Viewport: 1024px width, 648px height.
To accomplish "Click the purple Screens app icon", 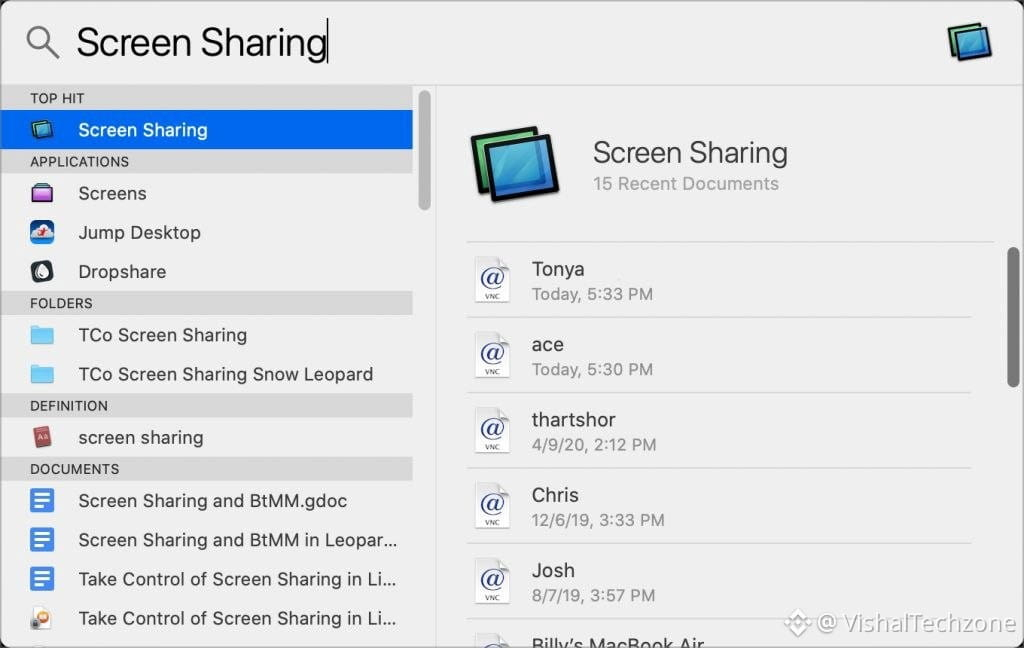I will tap(42, 193).
